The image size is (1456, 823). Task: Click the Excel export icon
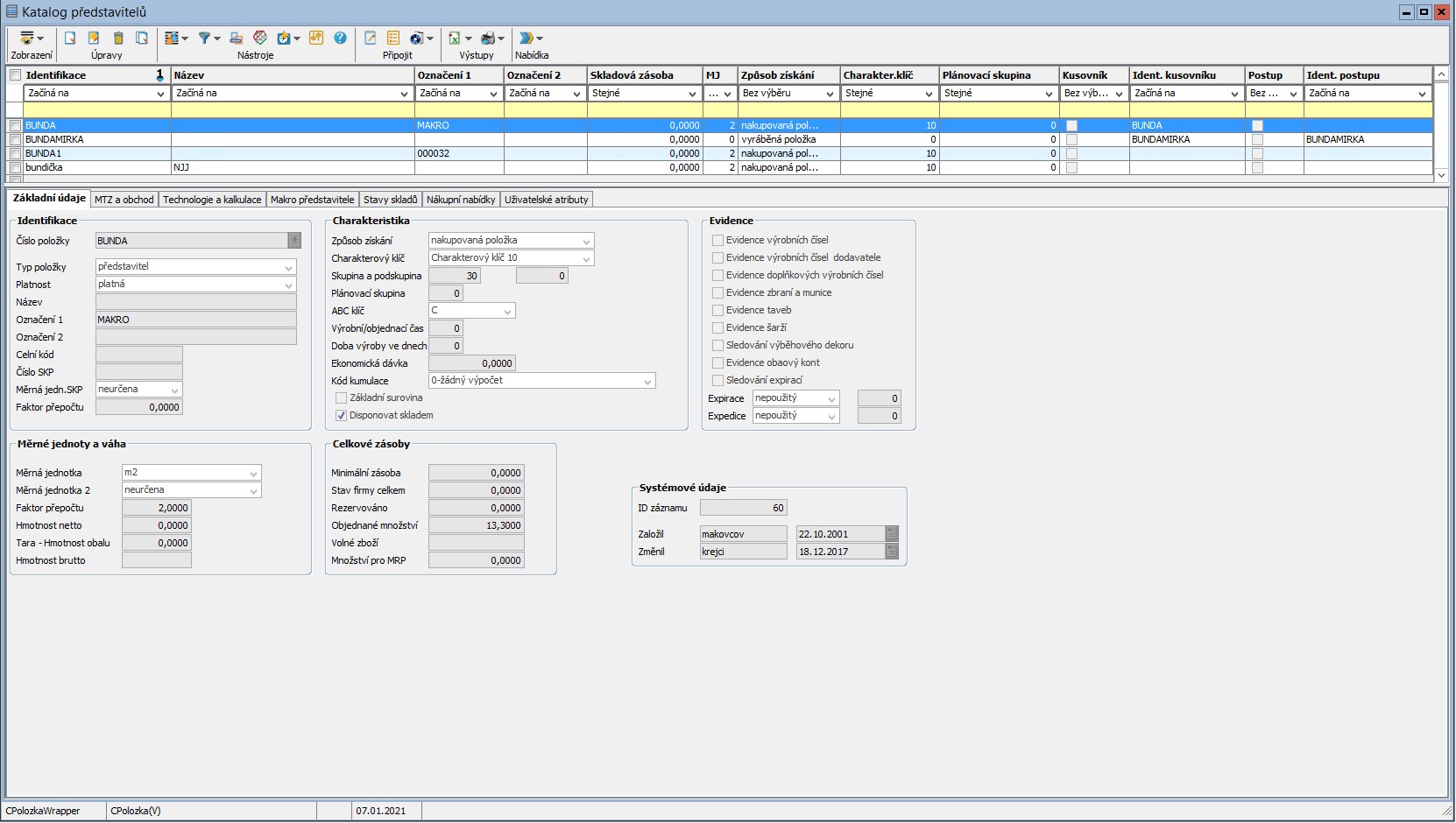tap(455, 38)
